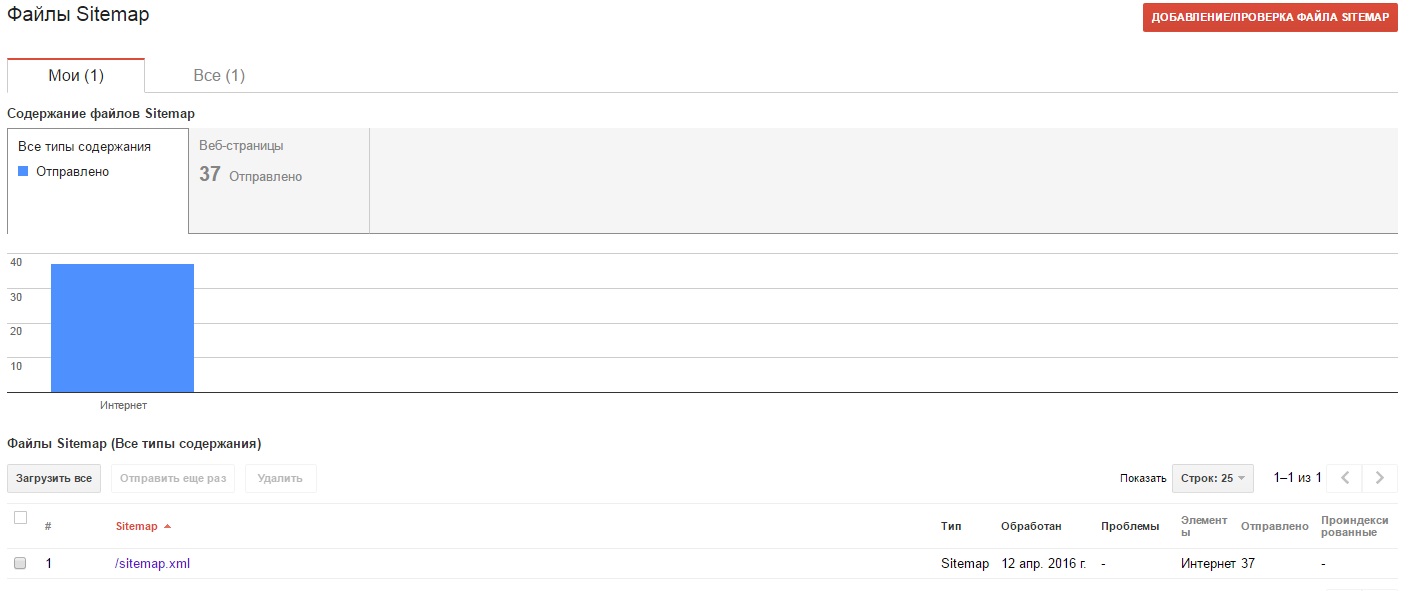The width and height of the screenshot is (1416, 591).
Task: Select the "Веб-страницы" content panel
Action: pos(279,180)
